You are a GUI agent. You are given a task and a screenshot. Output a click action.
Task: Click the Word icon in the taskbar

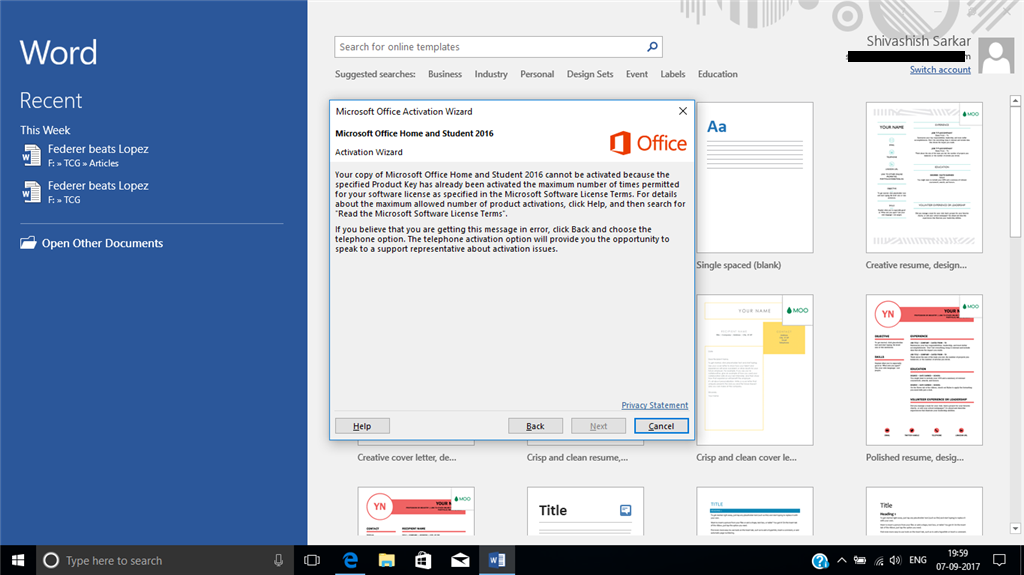[496, 560]
